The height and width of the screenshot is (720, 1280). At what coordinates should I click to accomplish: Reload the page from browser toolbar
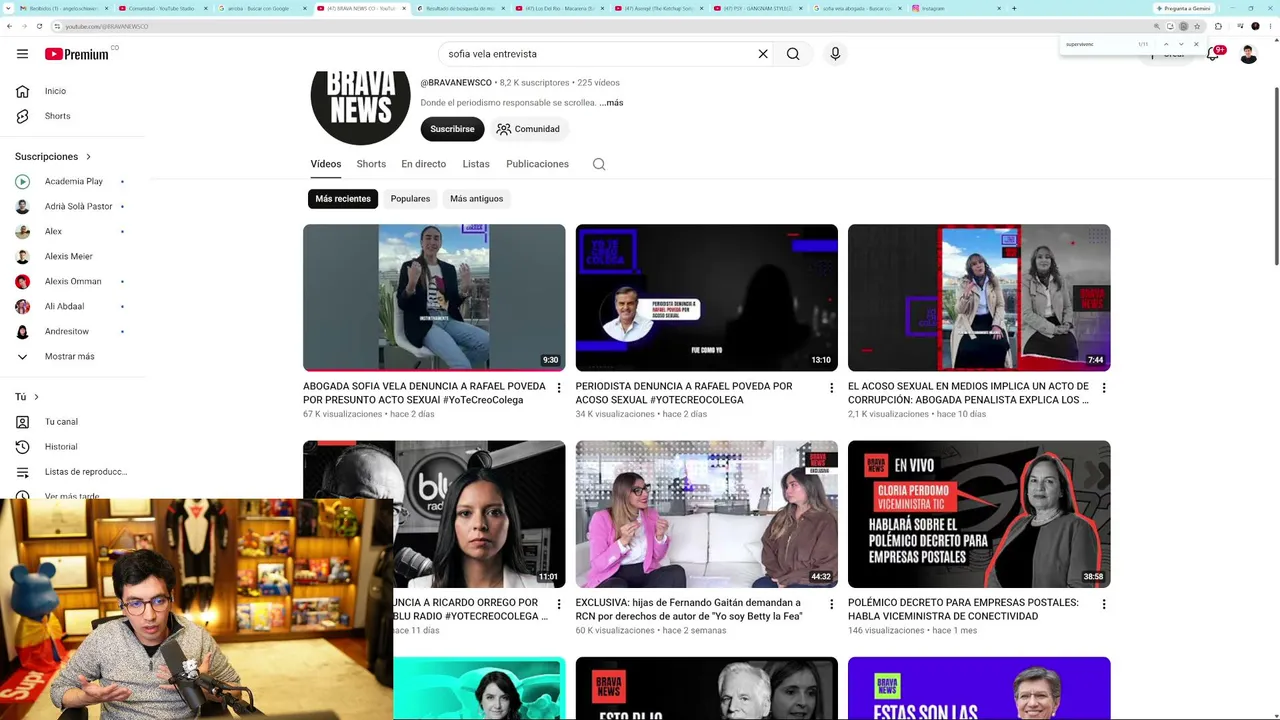pyautogui.click(x=41, y=26)
